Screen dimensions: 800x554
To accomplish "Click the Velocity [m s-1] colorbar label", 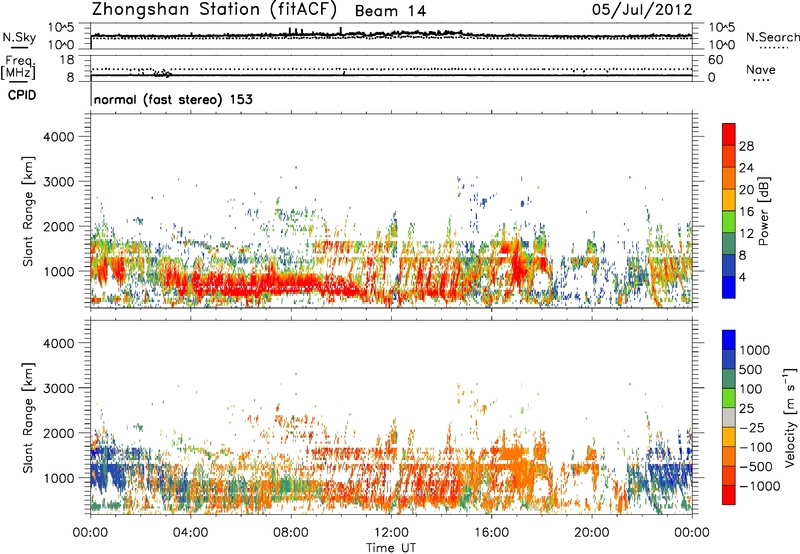I will point(790,417).
